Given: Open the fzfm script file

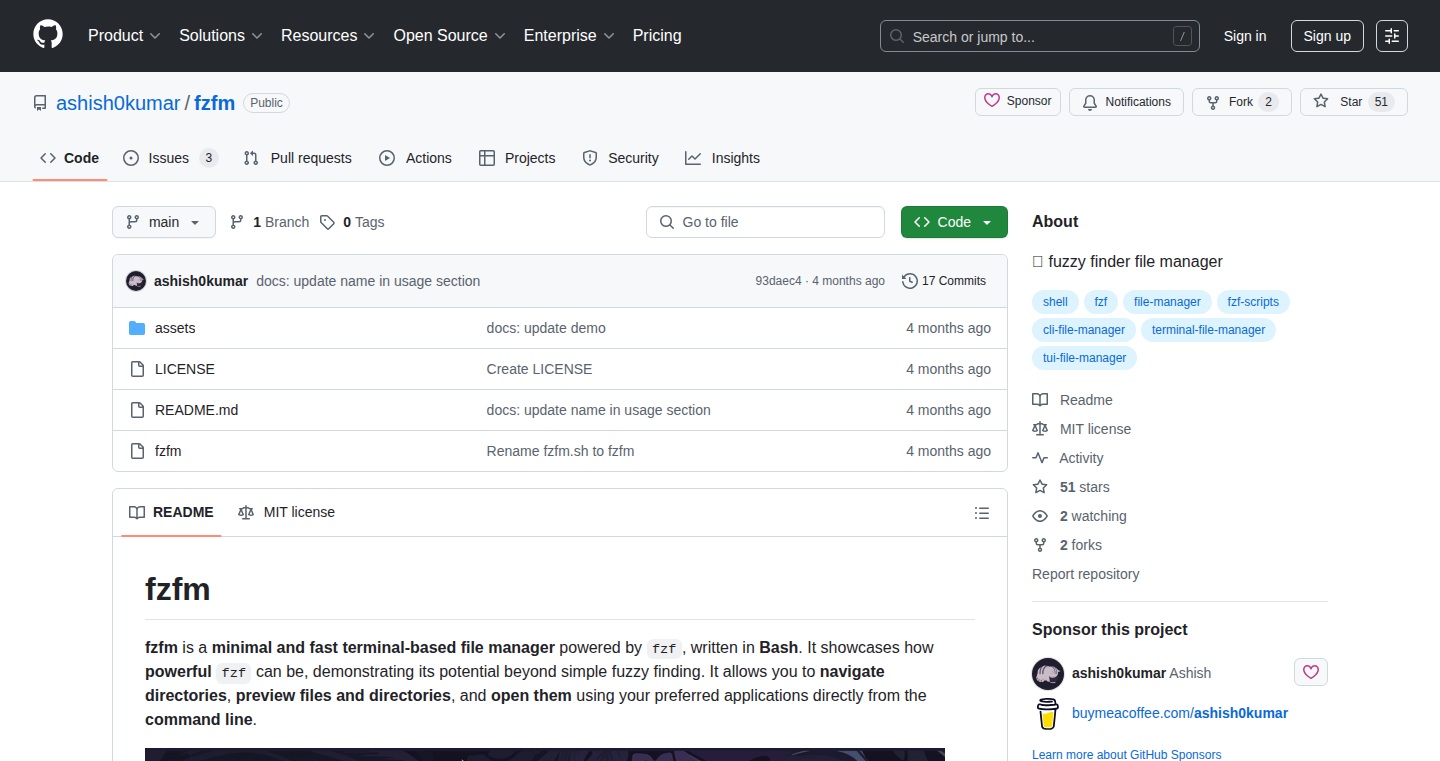Looking at the screenshot, I should pos(168,451).
